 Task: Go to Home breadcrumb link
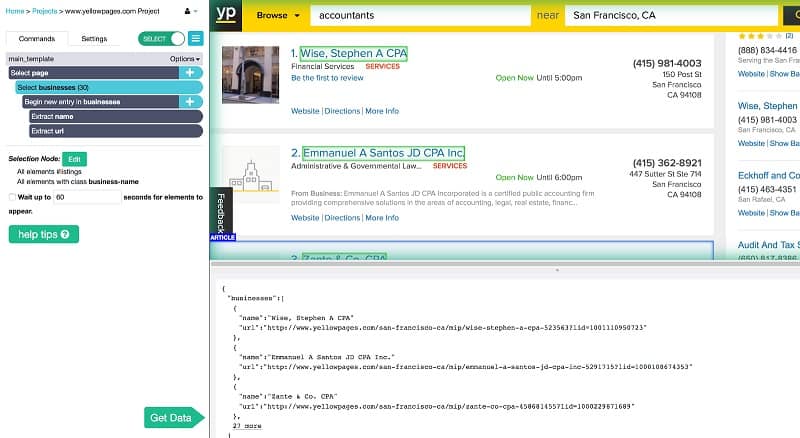(x=14, y=11)
